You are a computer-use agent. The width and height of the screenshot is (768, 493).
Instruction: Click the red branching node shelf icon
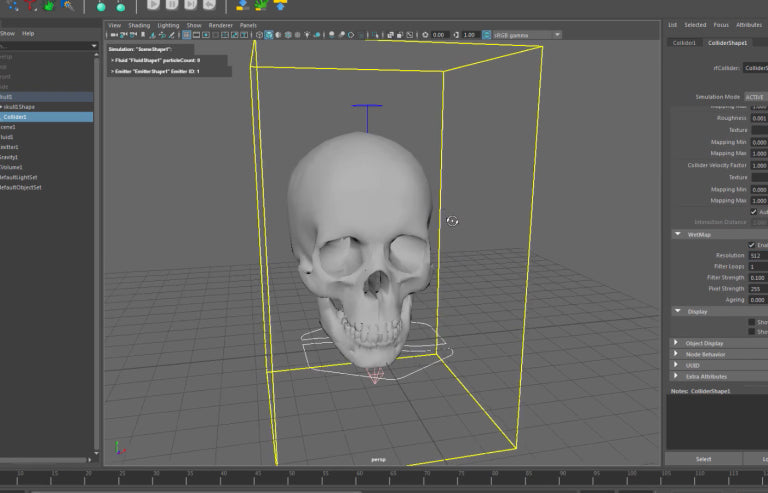point(31,5)
